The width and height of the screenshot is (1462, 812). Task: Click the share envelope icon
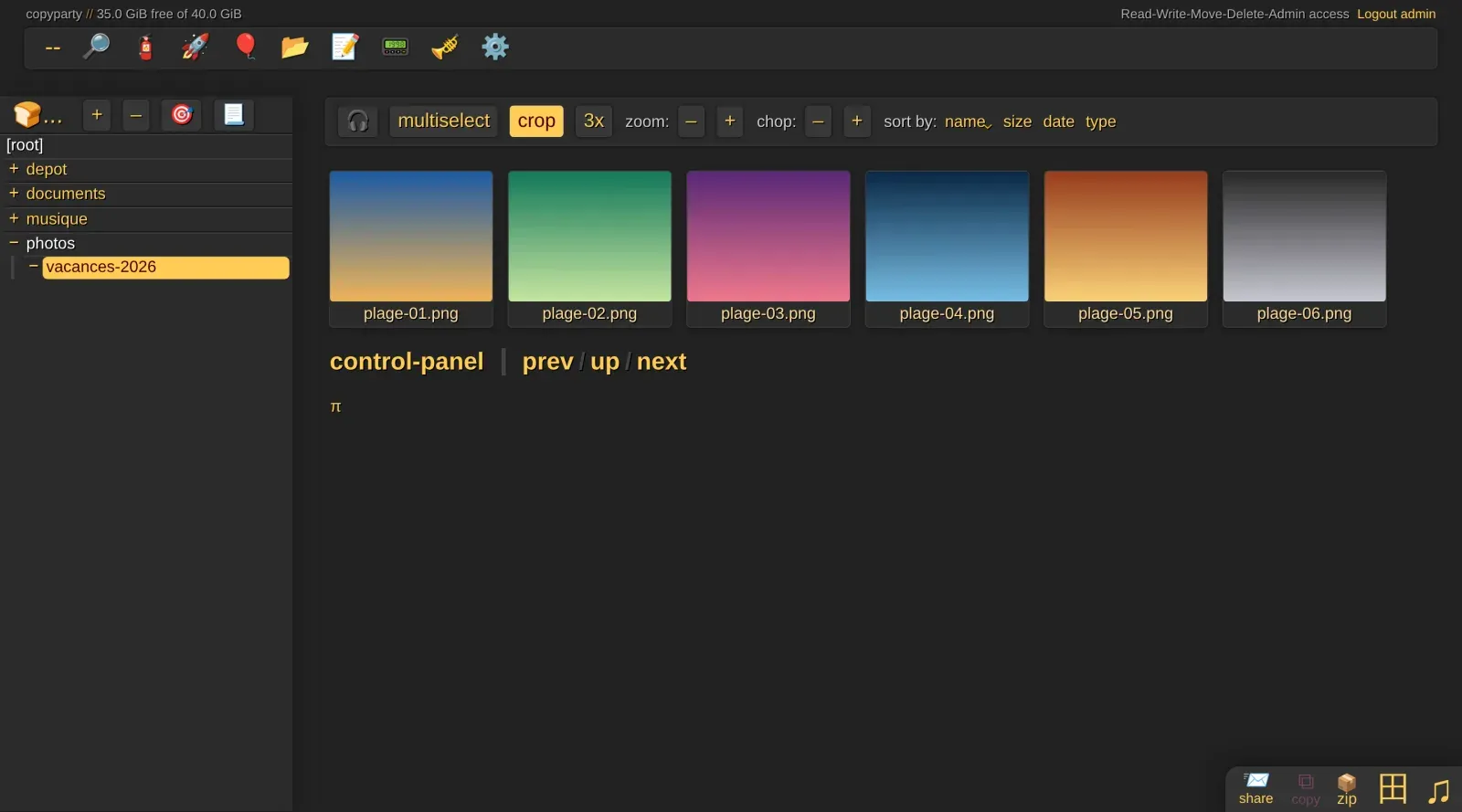click(x=1255, y=788)
